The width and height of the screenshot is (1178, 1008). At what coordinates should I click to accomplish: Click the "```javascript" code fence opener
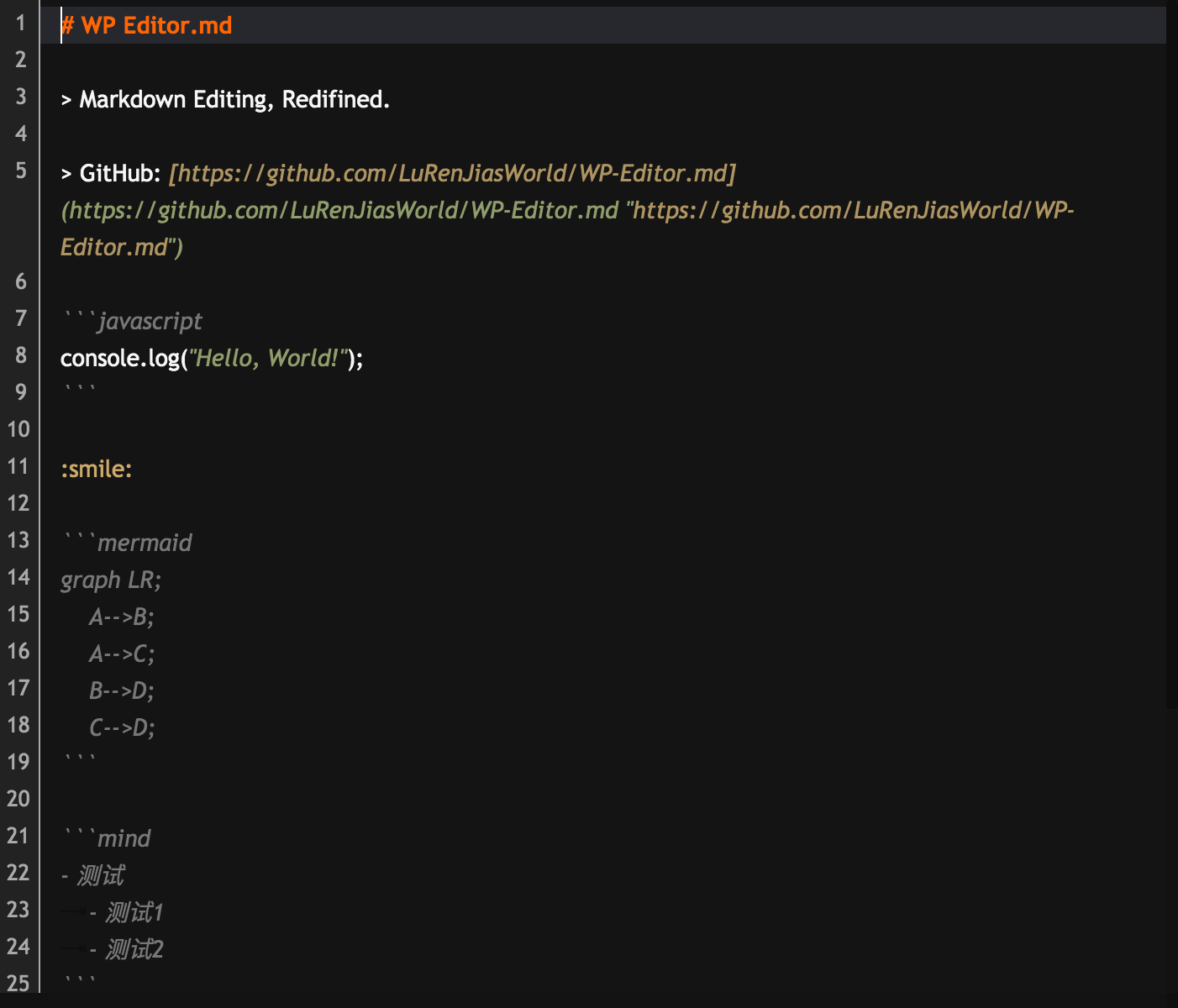pyautogui.click(x=132, y=321)
